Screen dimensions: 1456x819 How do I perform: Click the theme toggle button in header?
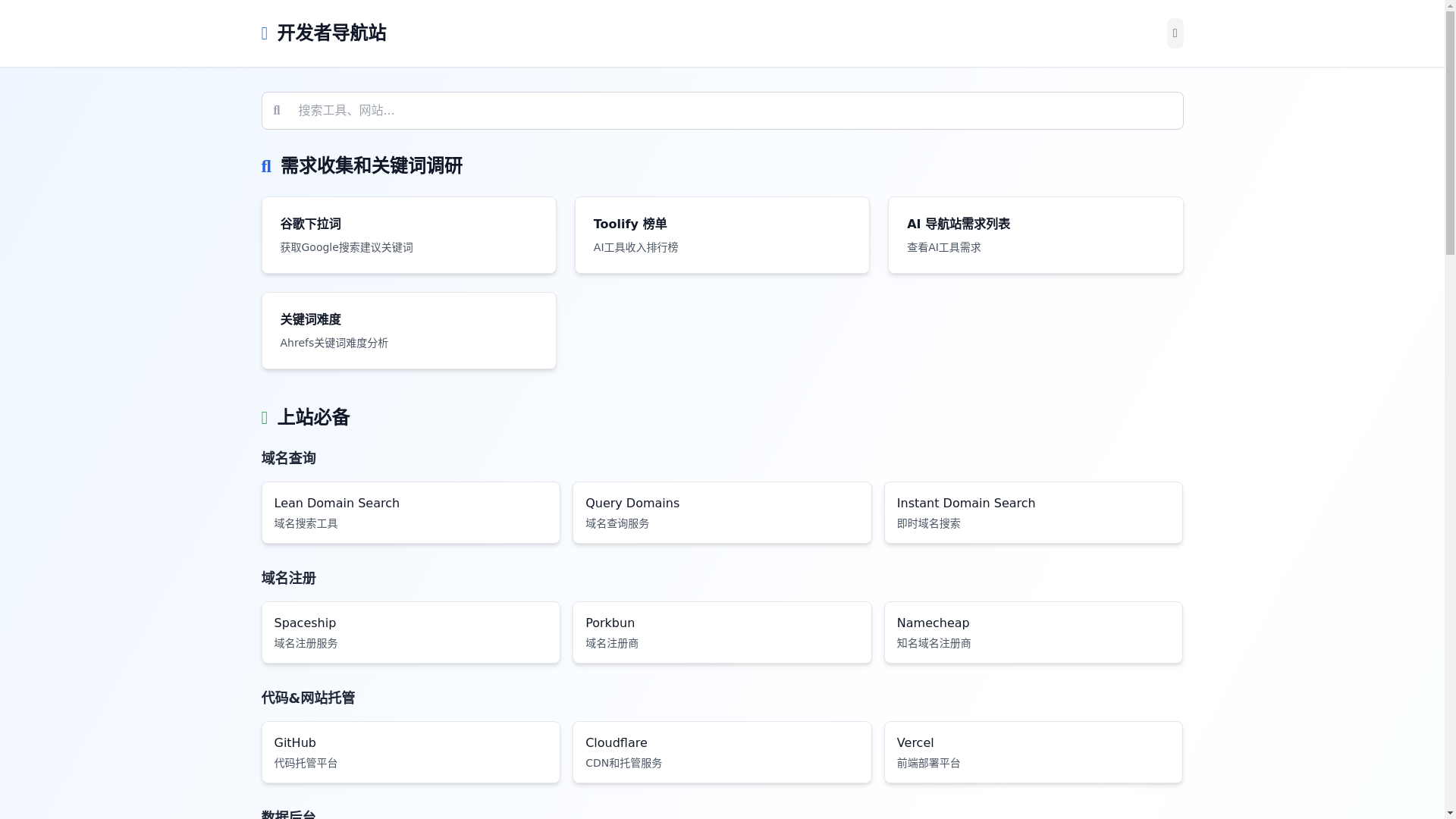1175,33
